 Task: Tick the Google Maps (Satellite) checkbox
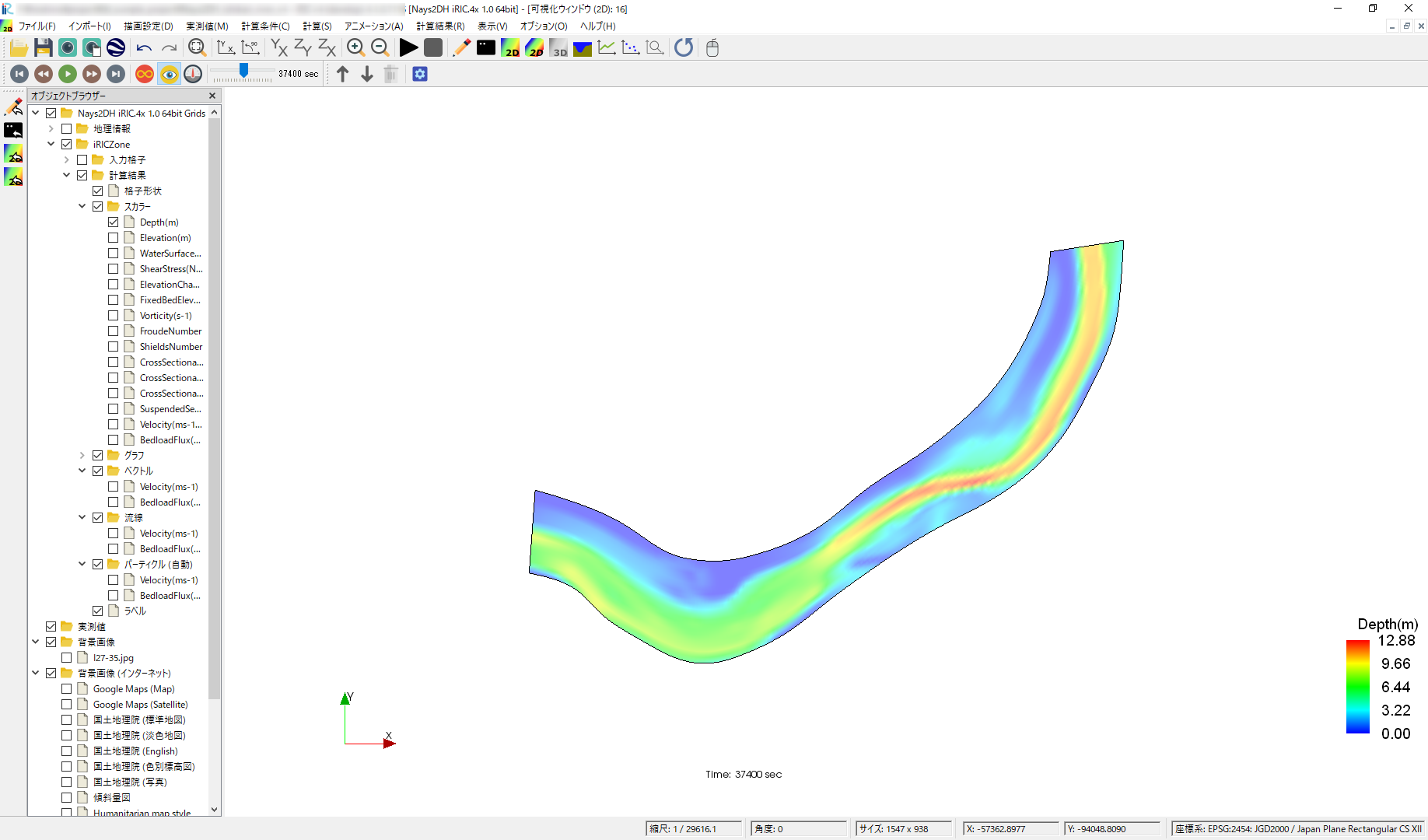pyautogui.click(x=67, y=705)
